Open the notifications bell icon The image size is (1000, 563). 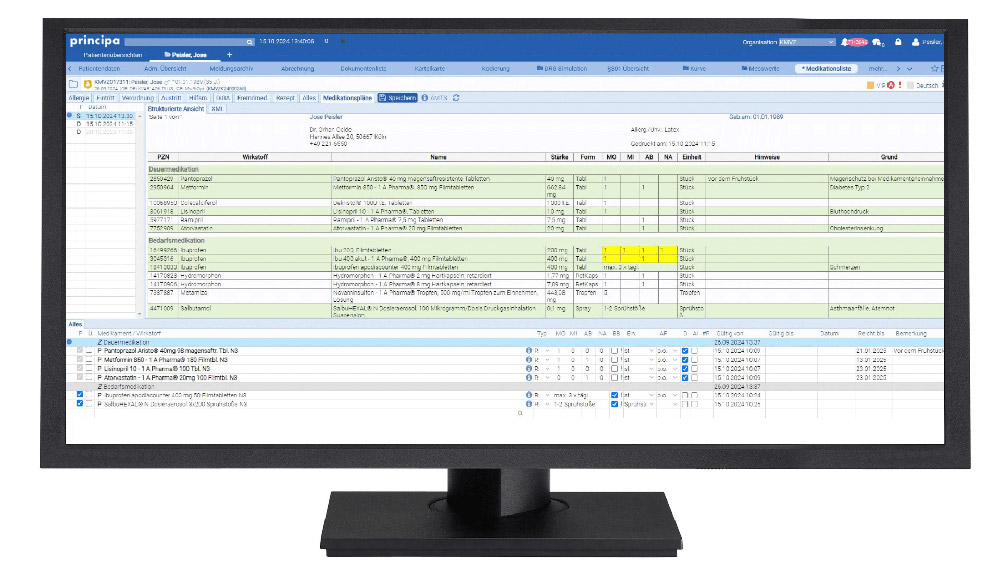846,42
